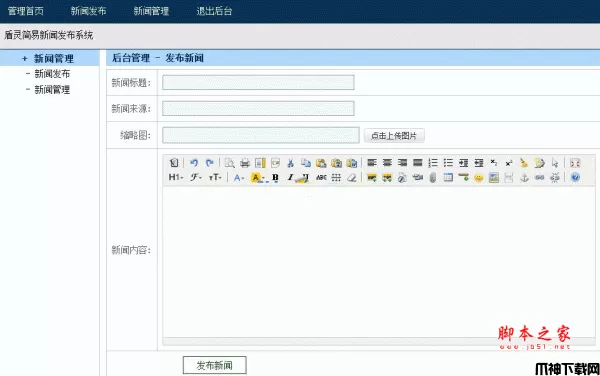Decrease indent in the editor
The width and height of the screenshot is (600, 376).
479,163
